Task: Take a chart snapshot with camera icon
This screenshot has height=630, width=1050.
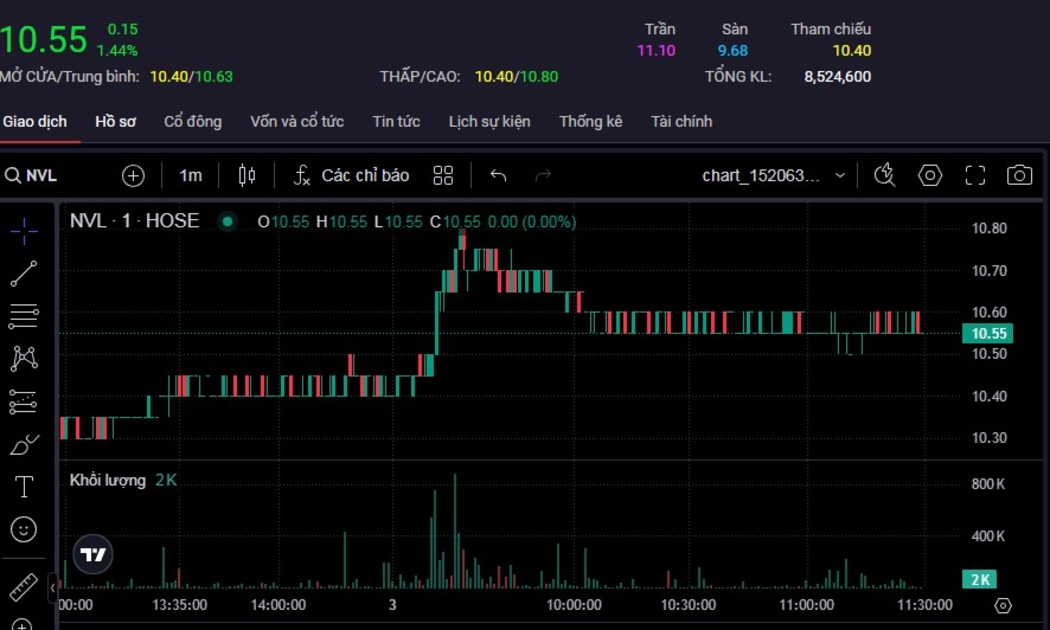Action: tap(1019, 176)
